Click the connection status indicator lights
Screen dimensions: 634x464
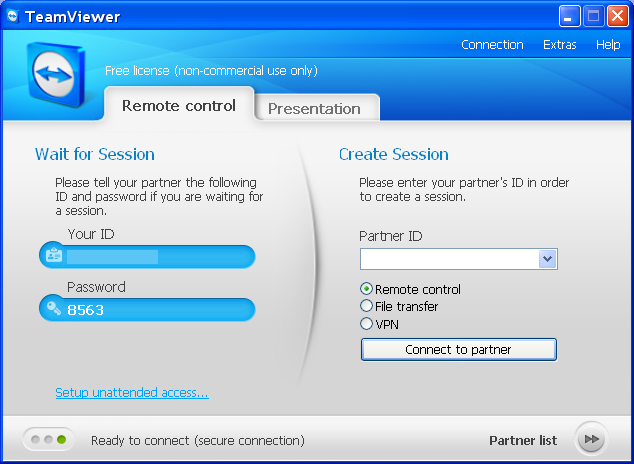point(49,439)
